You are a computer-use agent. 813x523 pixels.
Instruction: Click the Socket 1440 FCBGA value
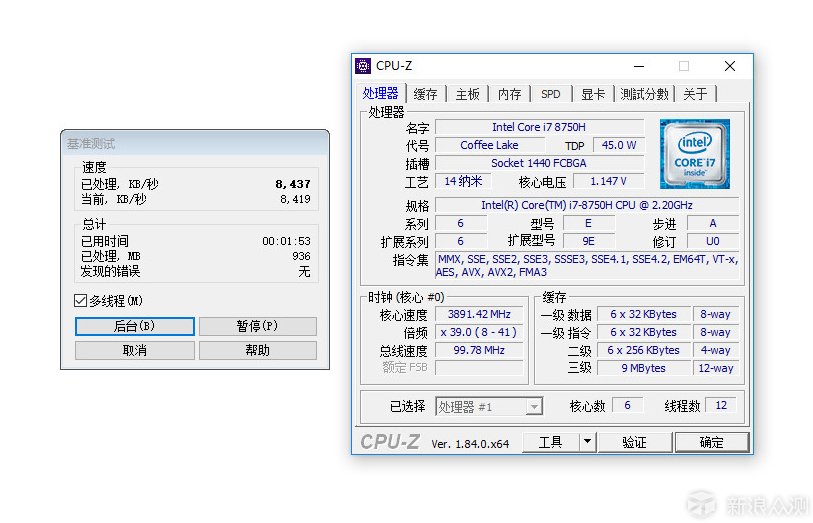(539, 163)
